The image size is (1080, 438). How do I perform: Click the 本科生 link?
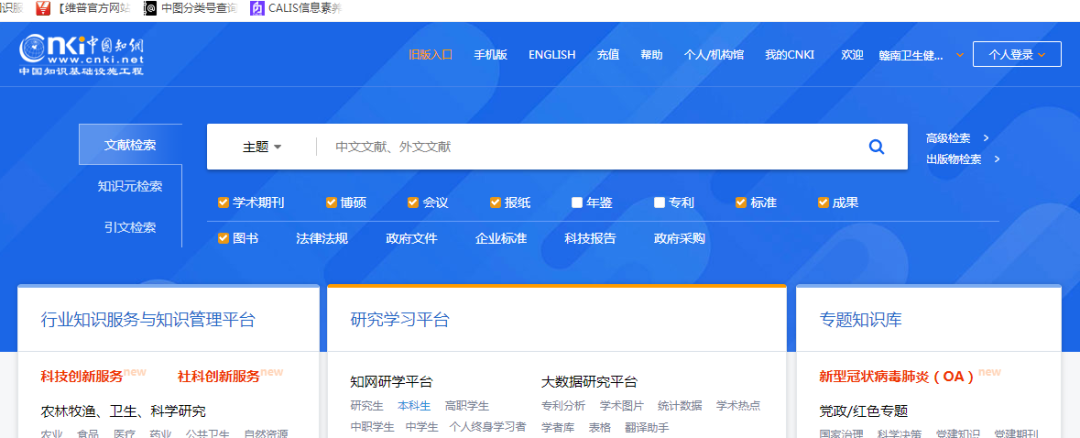point(414,406)
